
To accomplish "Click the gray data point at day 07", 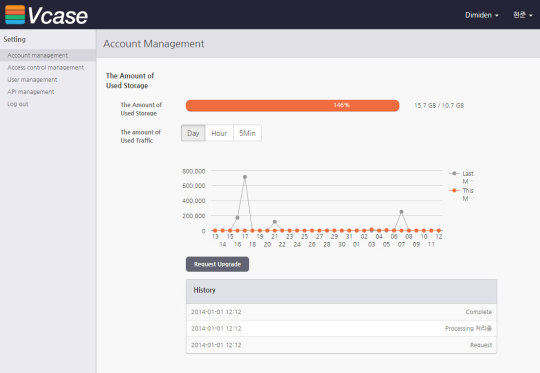I will tap(401, 212).
